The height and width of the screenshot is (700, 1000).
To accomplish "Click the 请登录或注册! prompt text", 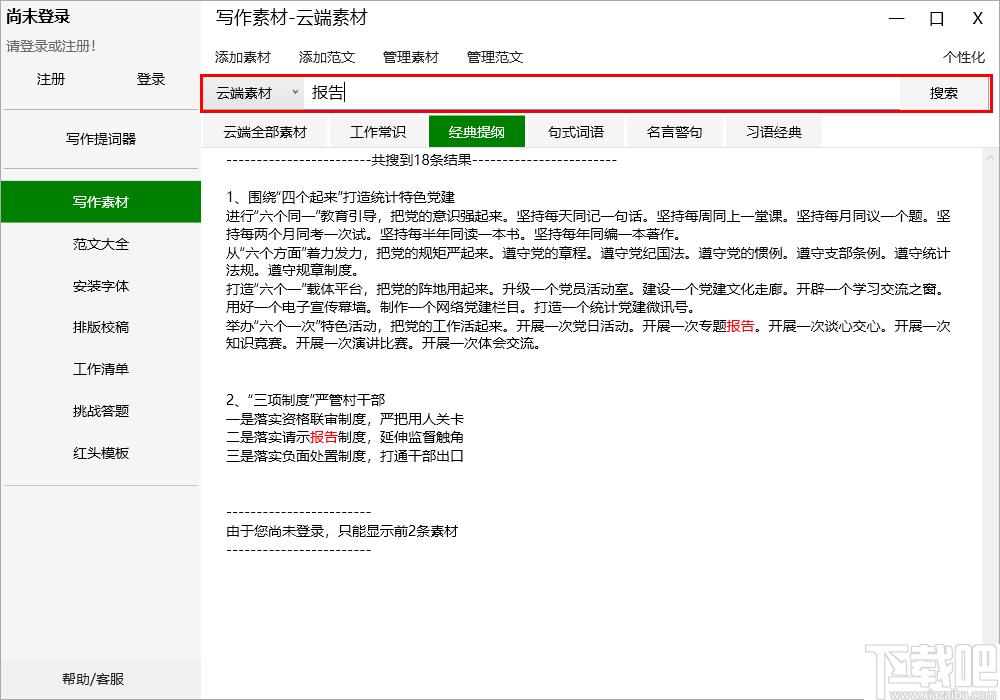I will (x=51, y=46).
